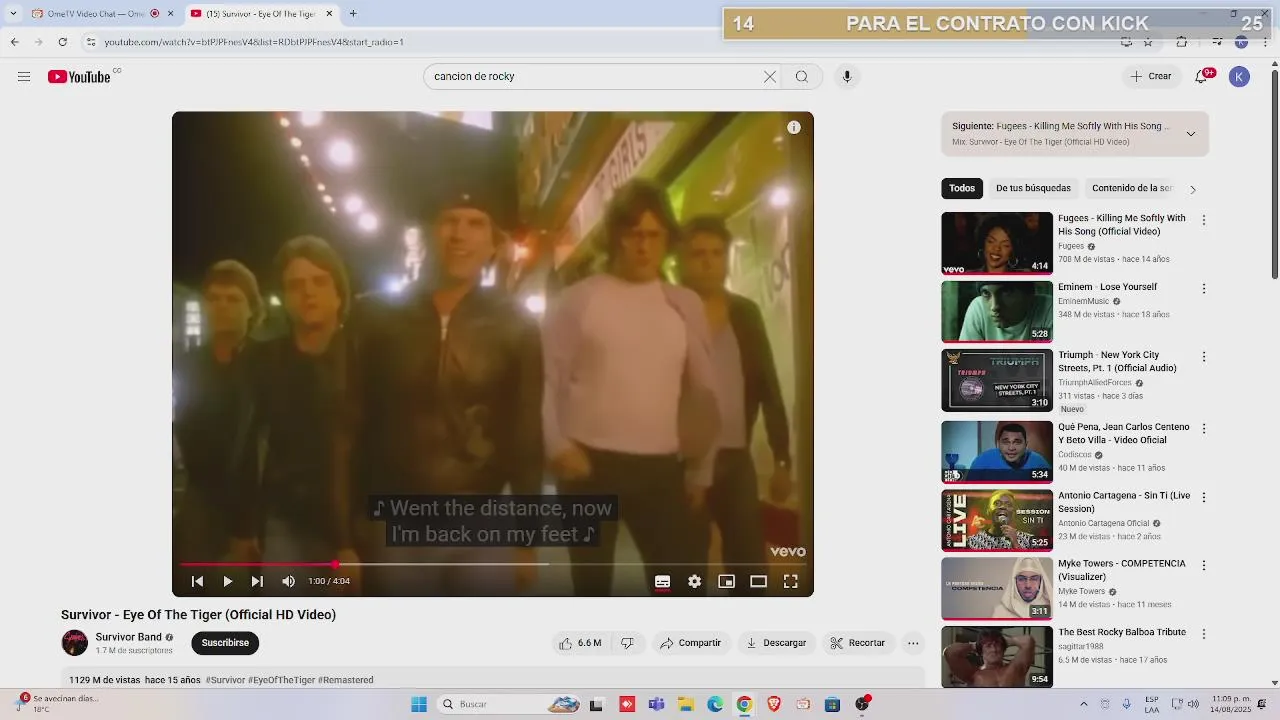Screen dimensions: 1280x720
Task: Open options for The Best Rocky Balboa Tribute
Action: (x=1204, y=634)
